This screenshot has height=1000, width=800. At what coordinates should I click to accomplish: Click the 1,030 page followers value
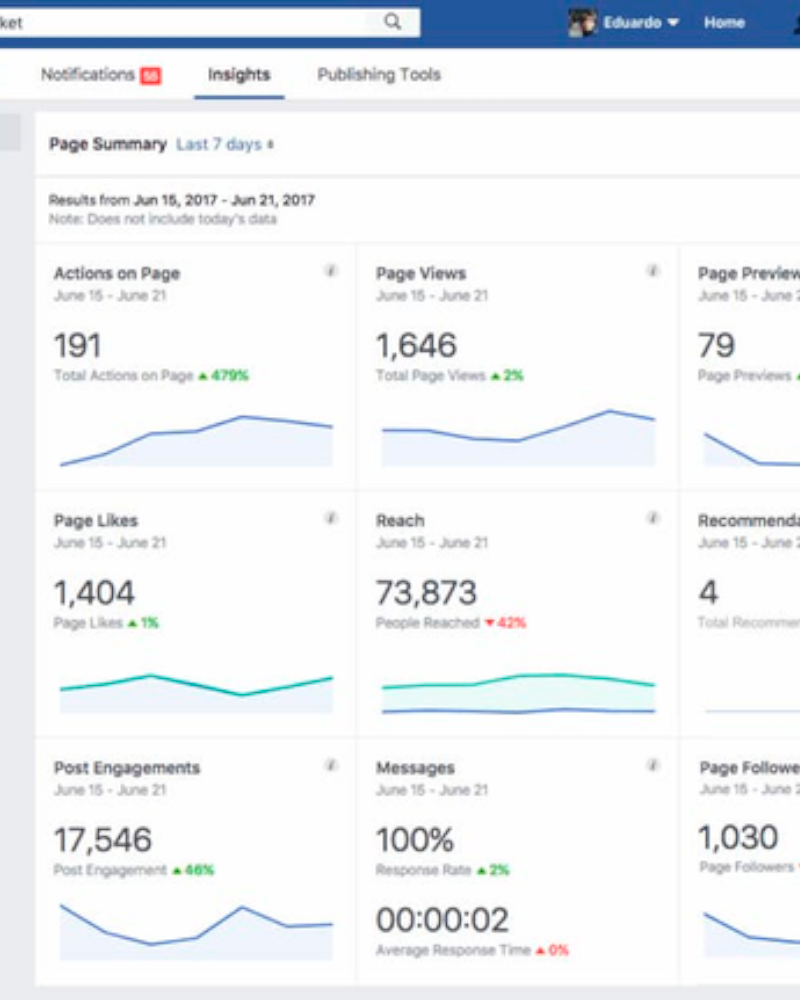pos(738,837)
